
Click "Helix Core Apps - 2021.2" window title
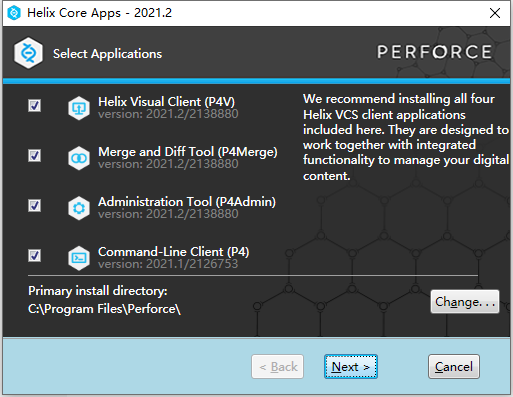point(99,13)
